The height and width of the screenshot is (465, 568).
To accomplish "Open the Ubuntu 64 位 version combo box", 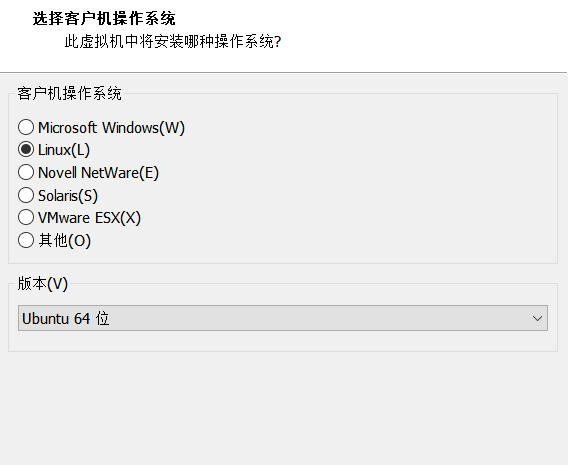I will tap(283, 318).
